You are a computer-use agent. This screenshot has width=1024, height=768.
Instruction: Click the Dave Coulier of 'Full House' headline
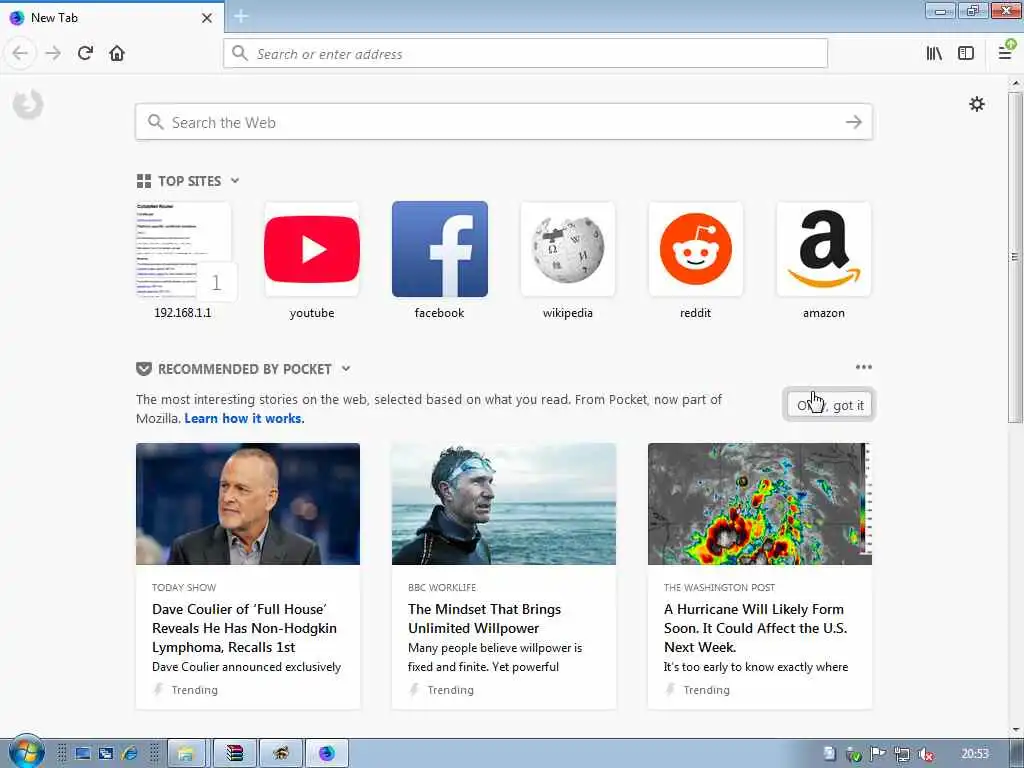(x=244, y=628)
